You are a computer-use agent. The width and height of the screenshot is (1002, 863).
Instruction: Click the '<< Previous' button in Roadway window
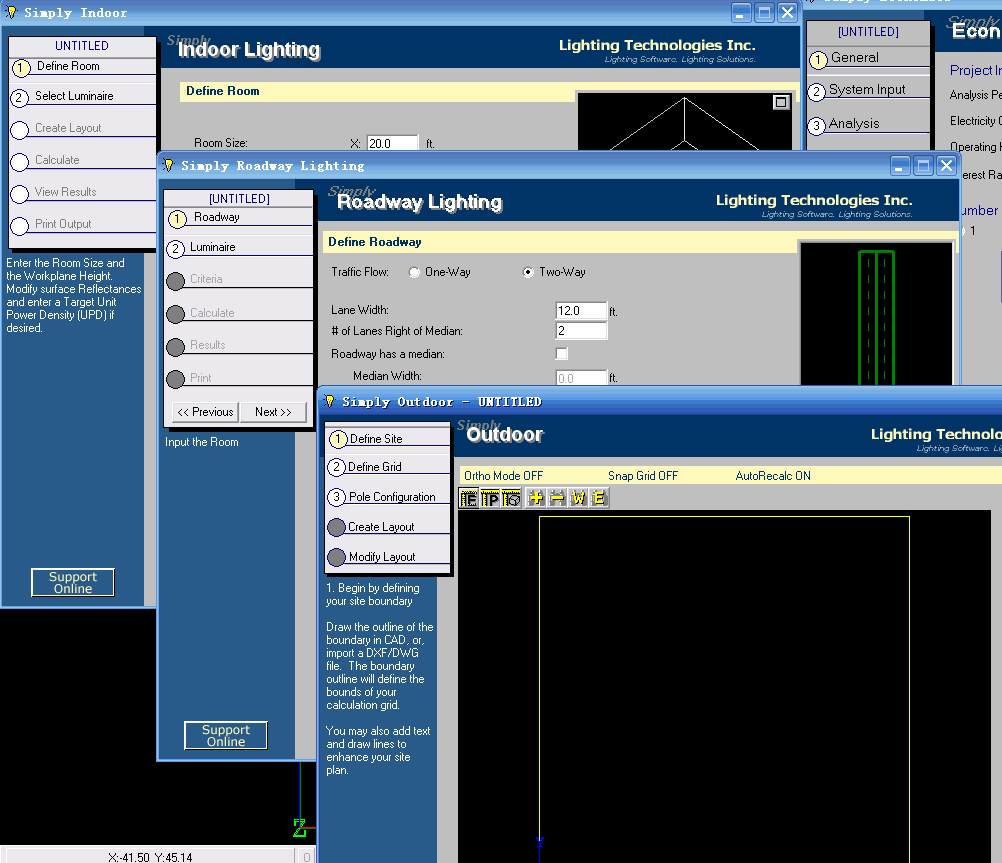pyautogui.click(x=206, y=412)
